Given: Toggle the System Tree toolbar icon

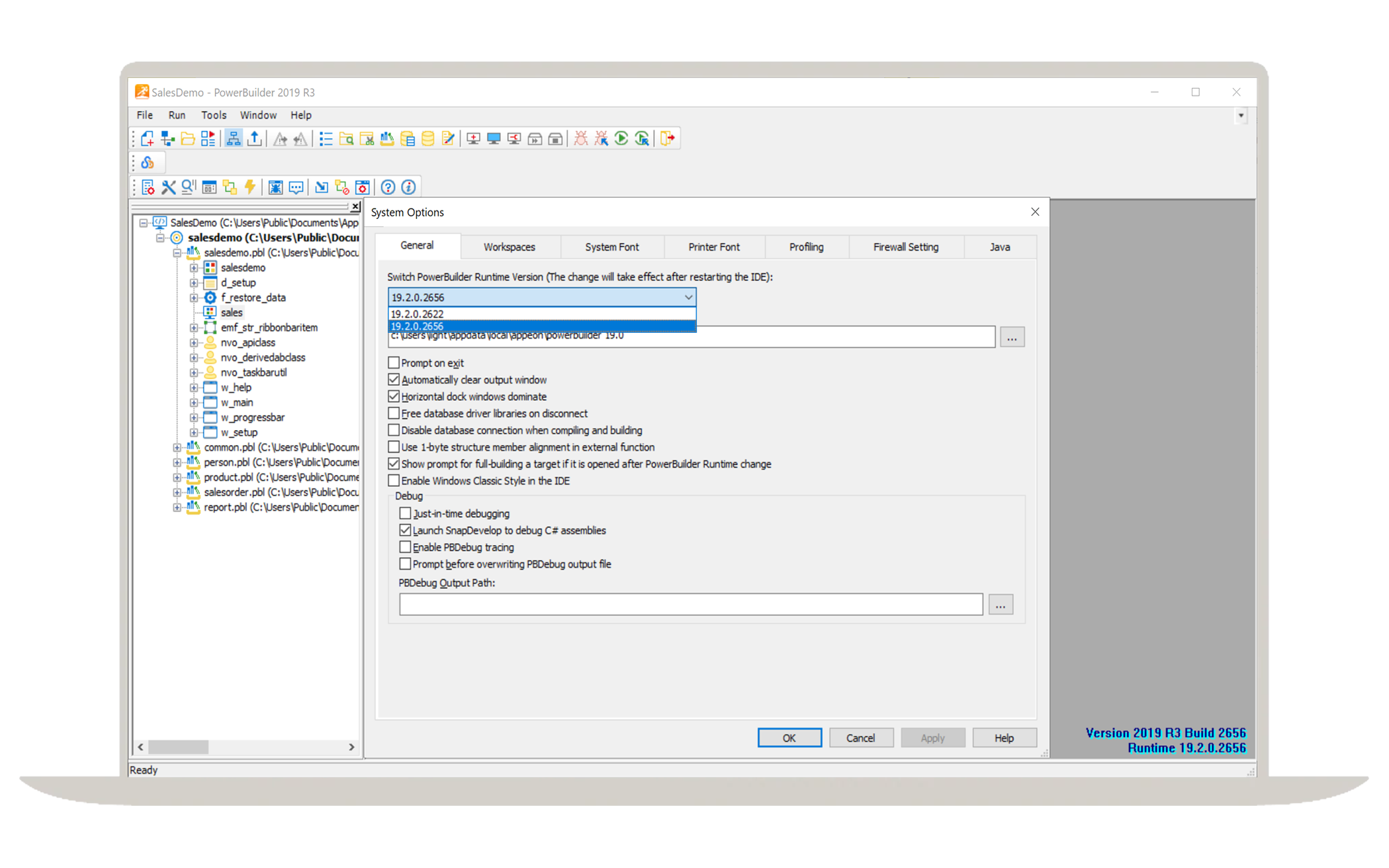Looking at the screenshot, I should (x=234, y=139).
